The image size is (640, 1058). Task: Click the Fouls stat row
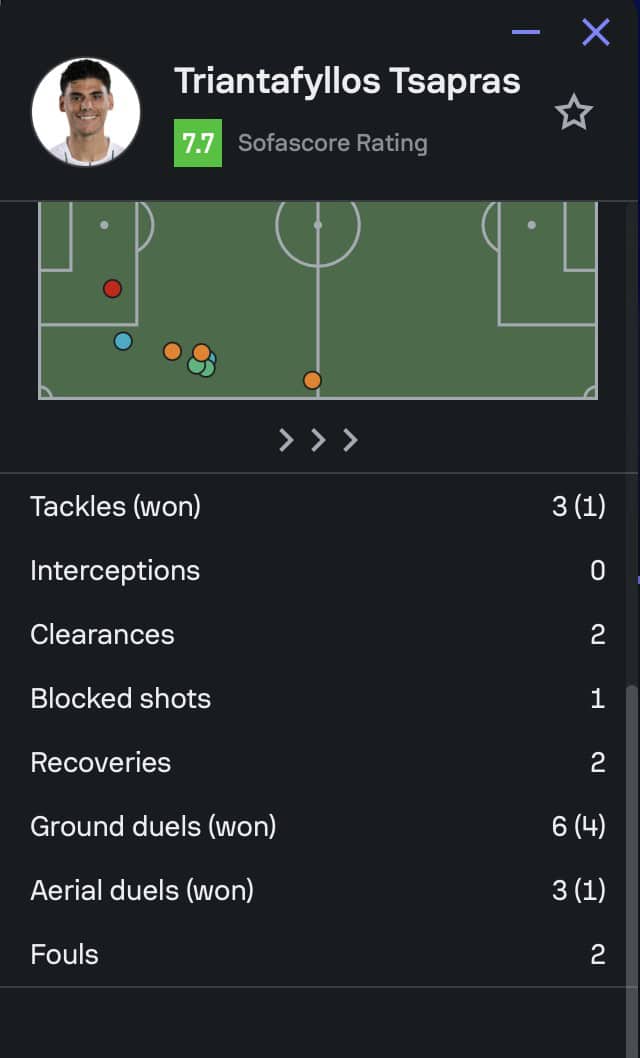coord(318,954)
